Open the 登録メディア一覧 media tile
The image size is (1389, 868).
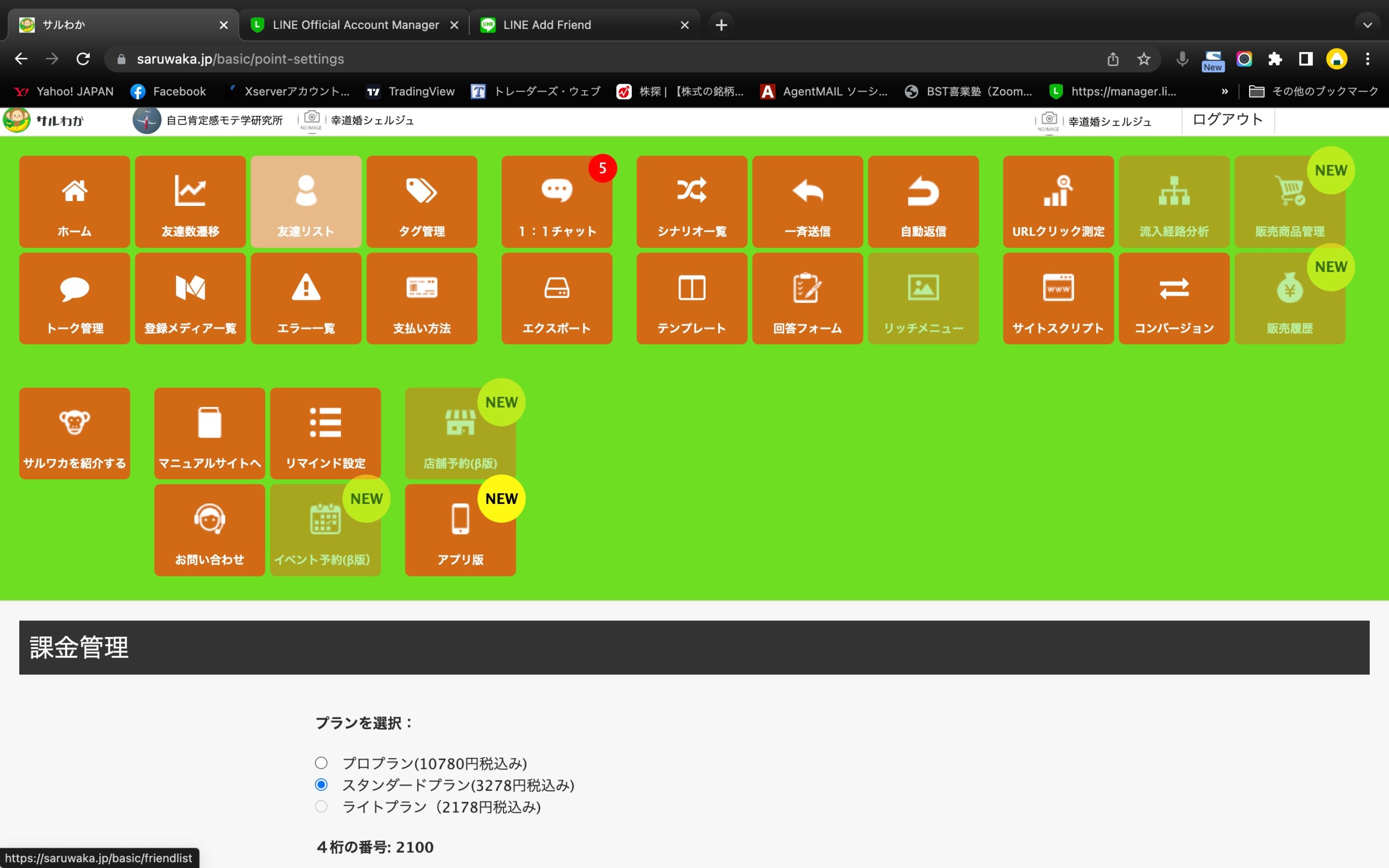(x=190, y=299)
